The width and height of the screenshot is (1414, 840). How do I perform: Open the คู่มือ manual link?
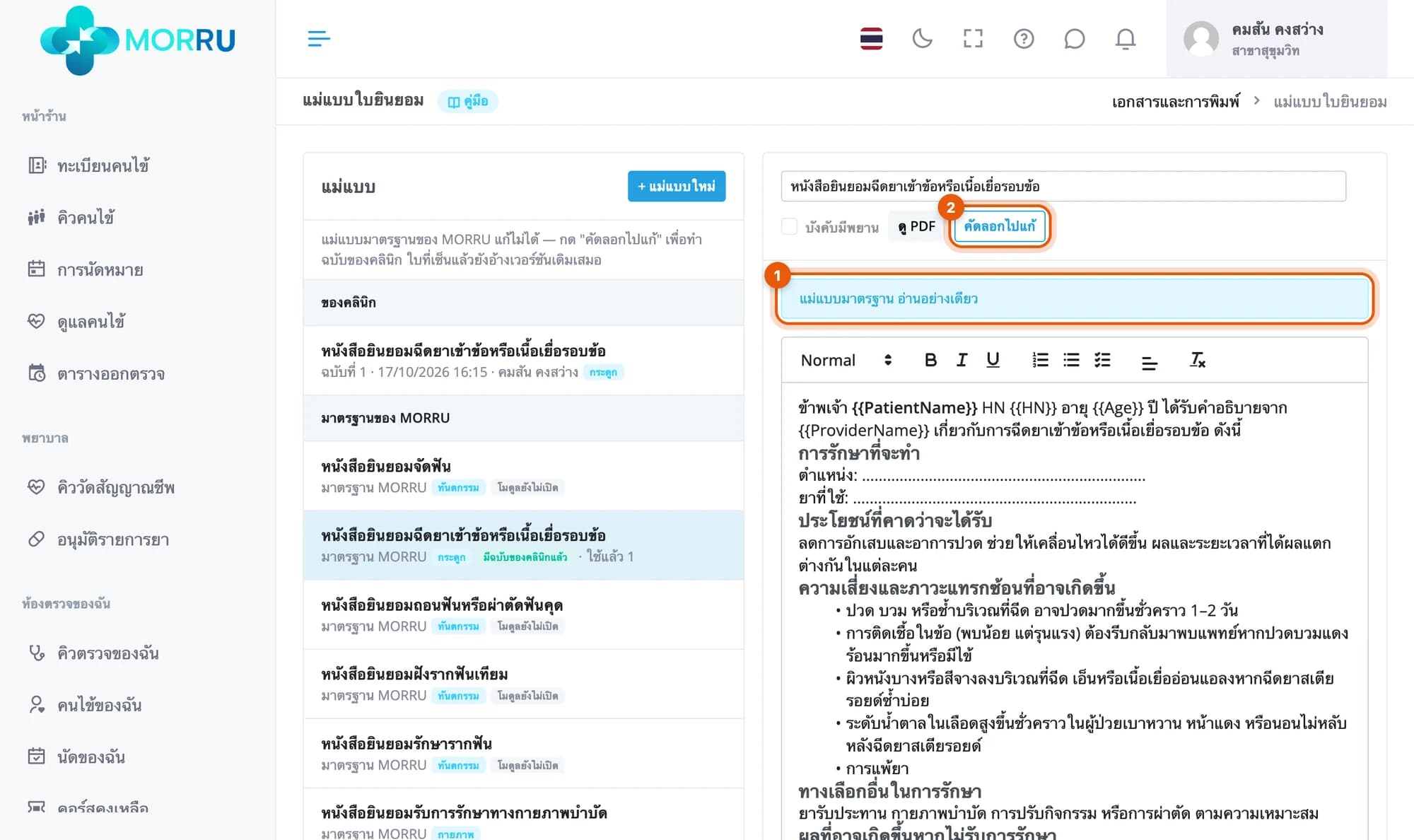click(x=468, y=101)
